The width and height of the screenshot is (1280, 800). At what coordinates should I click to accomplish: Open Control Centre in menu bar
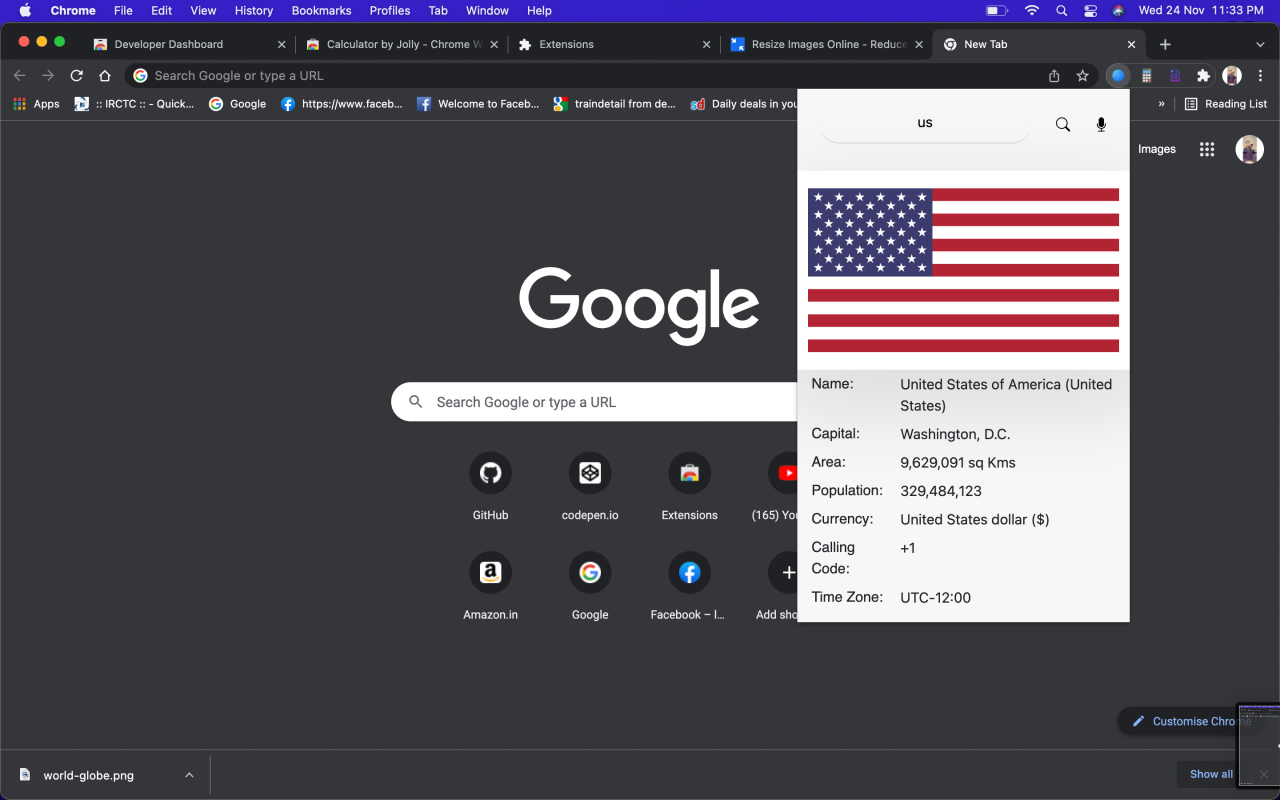[x=1090, y=10]
